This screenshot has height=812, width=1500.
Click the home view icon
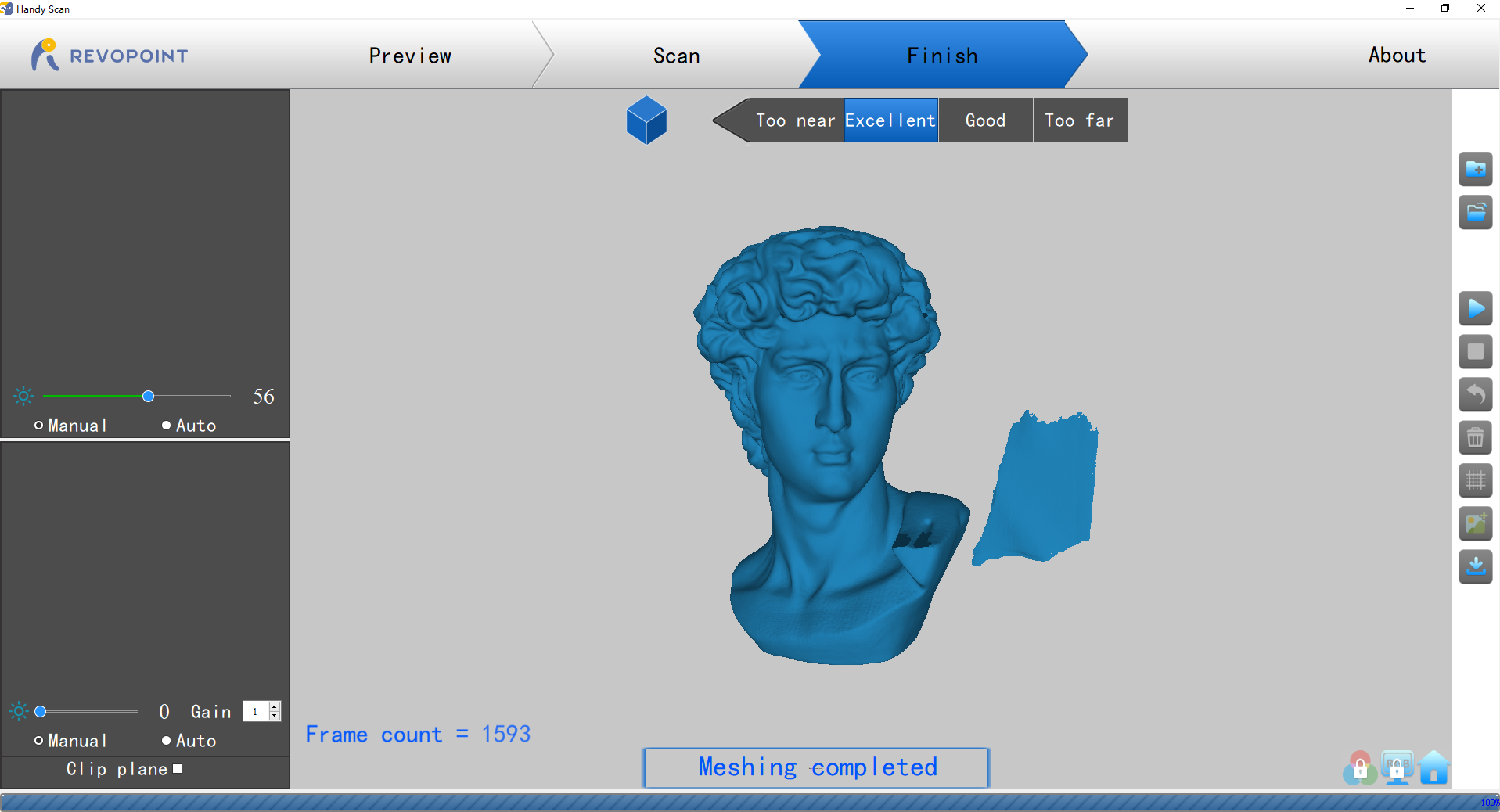pos(1433,768)
